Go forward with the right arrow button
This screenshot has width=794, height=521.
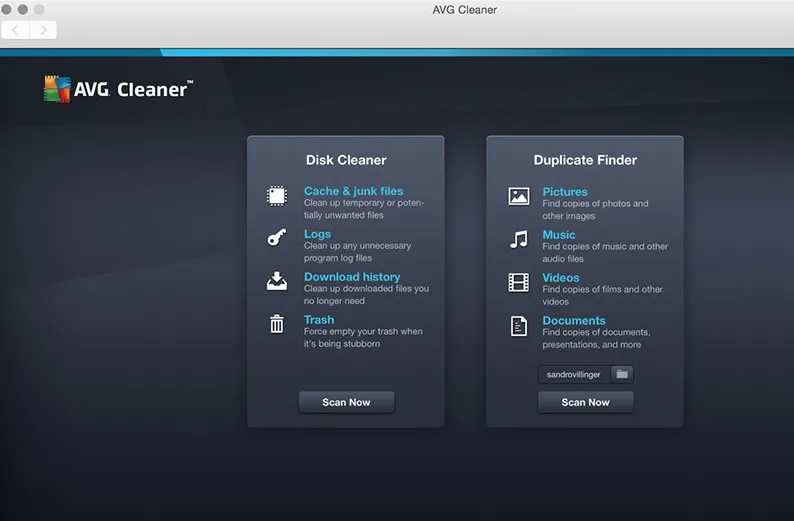coord(44,30)
